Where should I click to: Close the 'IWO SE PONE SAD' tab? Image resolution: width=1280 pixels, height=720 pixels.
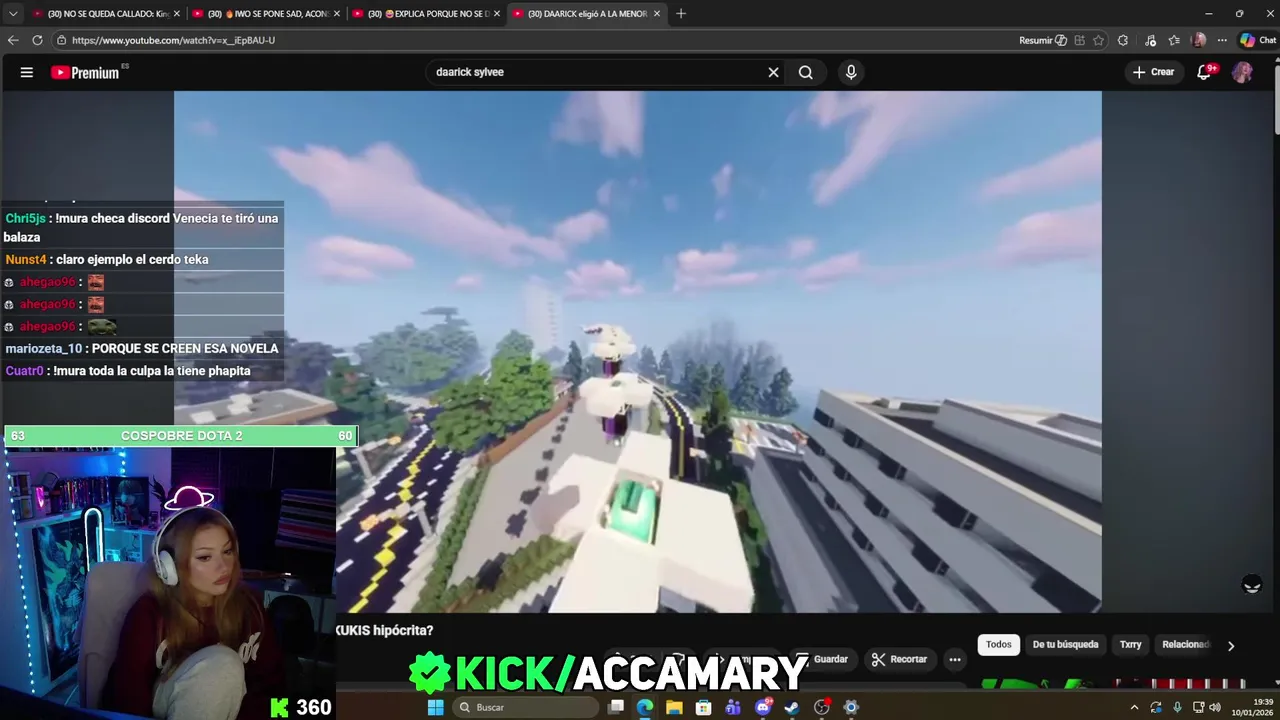tap(337, 13)
